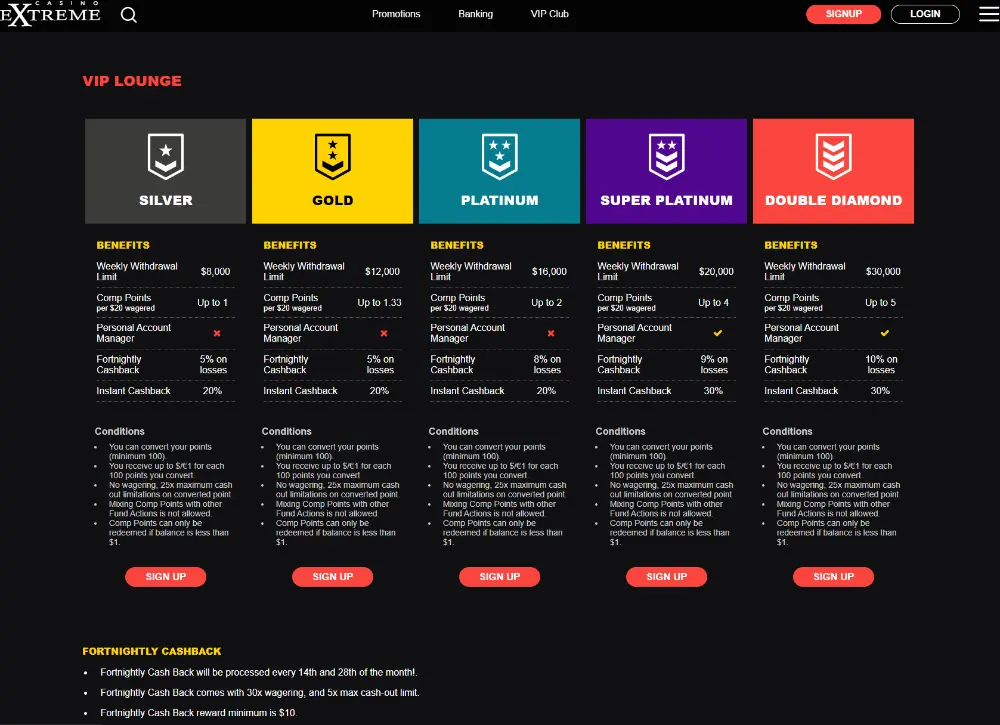Click the Platinum tier badge icon
Image resolution: width=1000 pixels, height=725 pixels.
click(499, 156)
